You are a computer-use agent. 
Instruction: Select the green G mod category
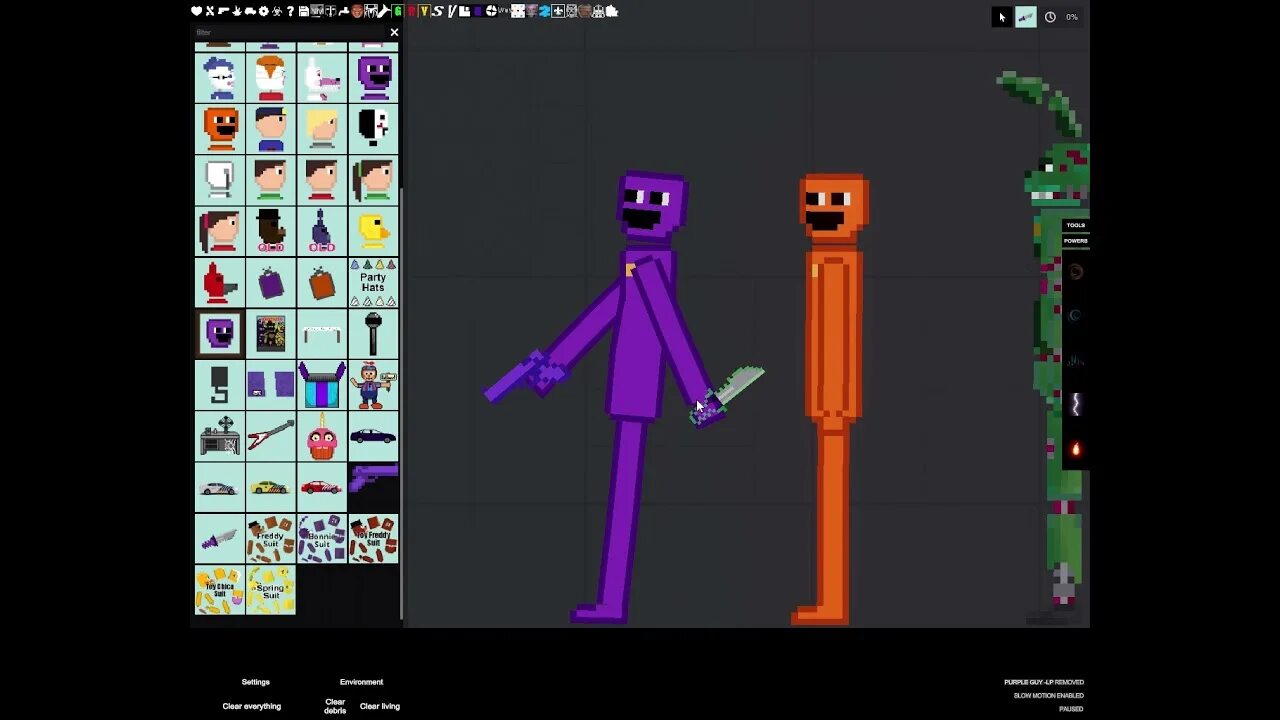point(397,11)
